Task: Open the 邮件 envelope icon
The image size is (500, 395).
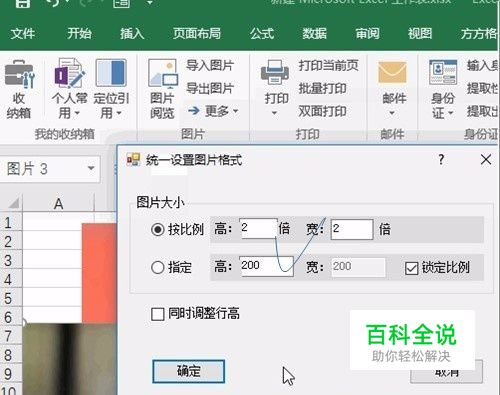Action: [392, 73]
